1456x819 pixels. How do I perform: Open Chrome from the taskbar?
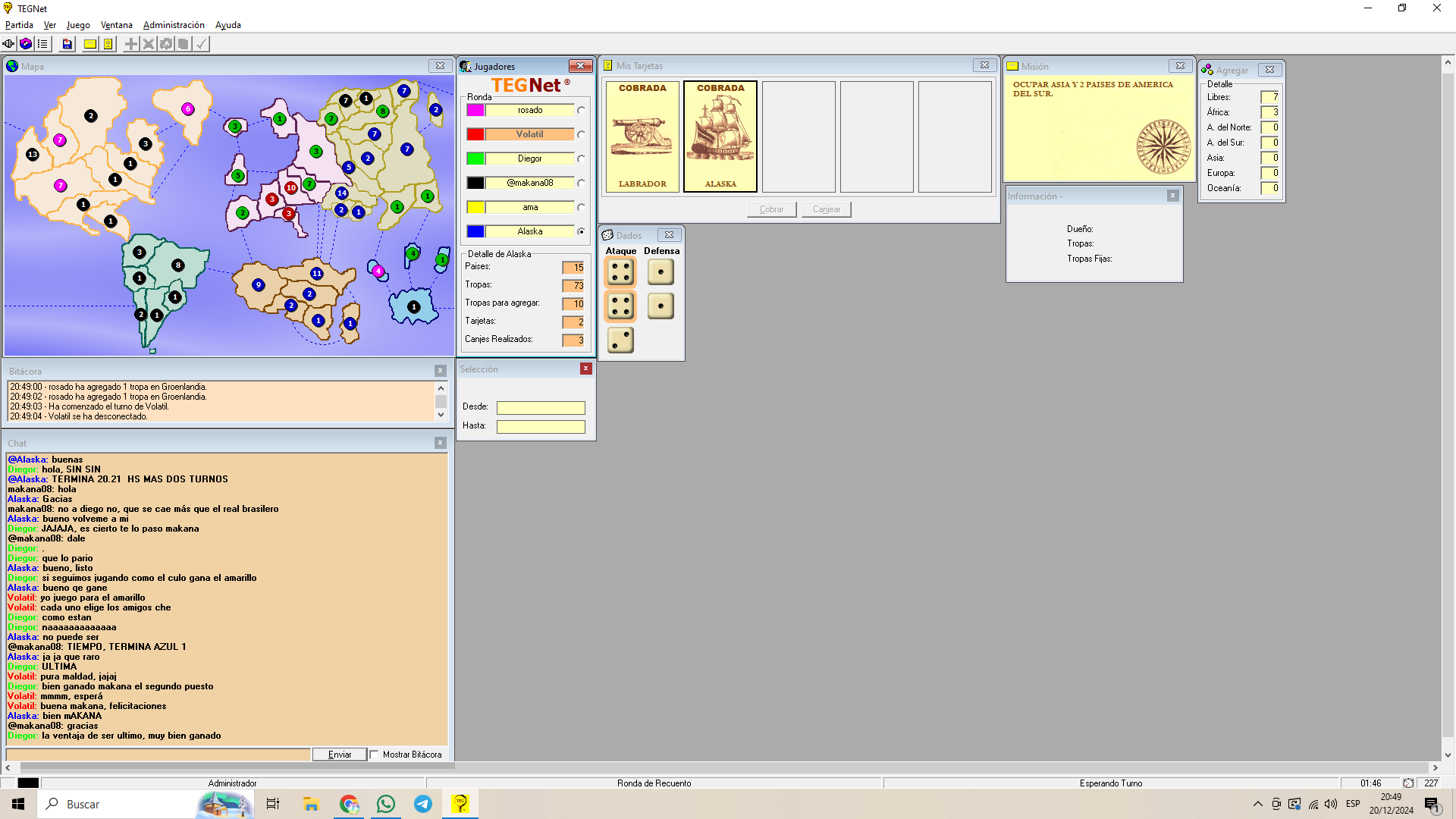point(349,804)
